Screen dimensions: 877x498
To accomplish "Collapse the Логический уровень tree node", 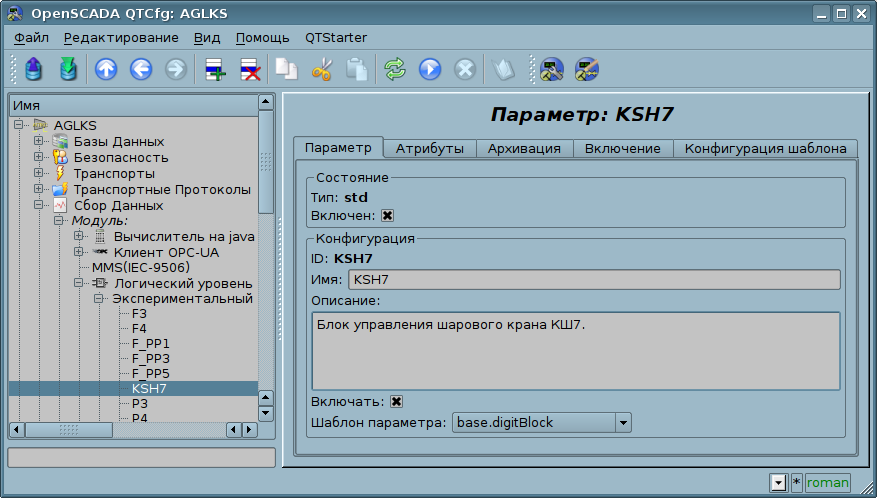I will [x=78, y=283].
